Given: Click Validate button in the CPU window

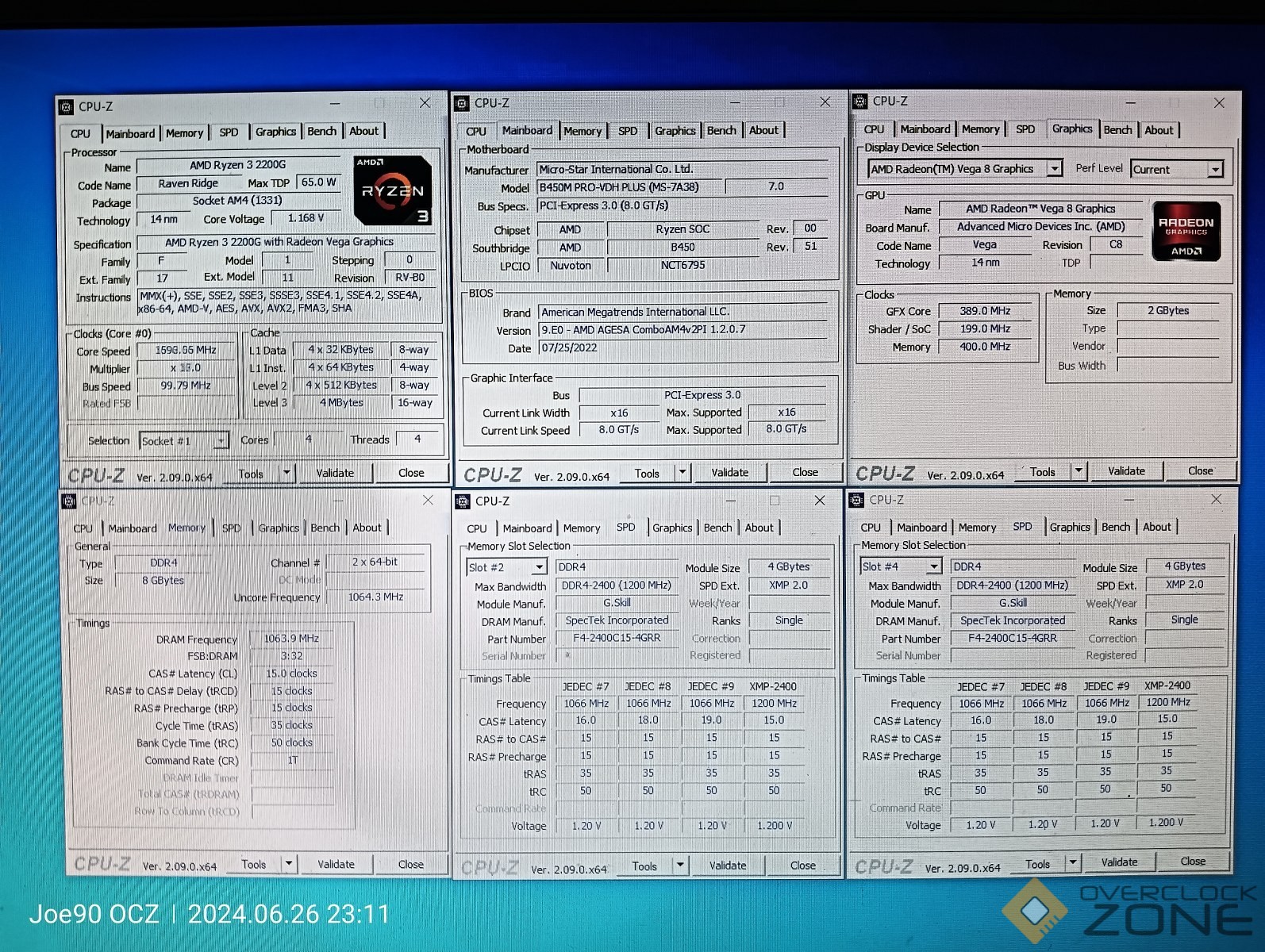Looking at the screenshot, I should pos(335,473).
